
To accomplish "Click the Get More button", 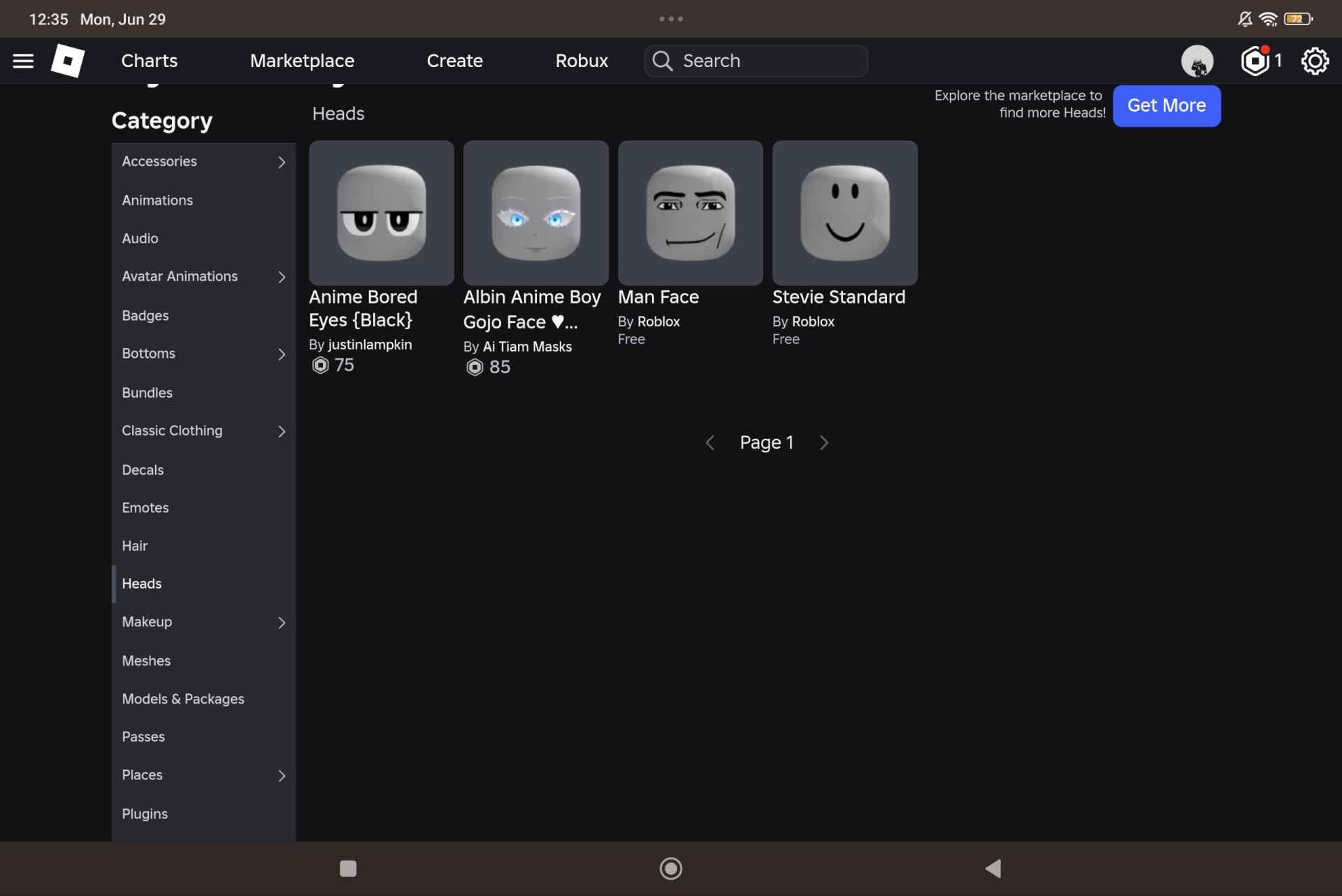I will tap(1167, 106).
